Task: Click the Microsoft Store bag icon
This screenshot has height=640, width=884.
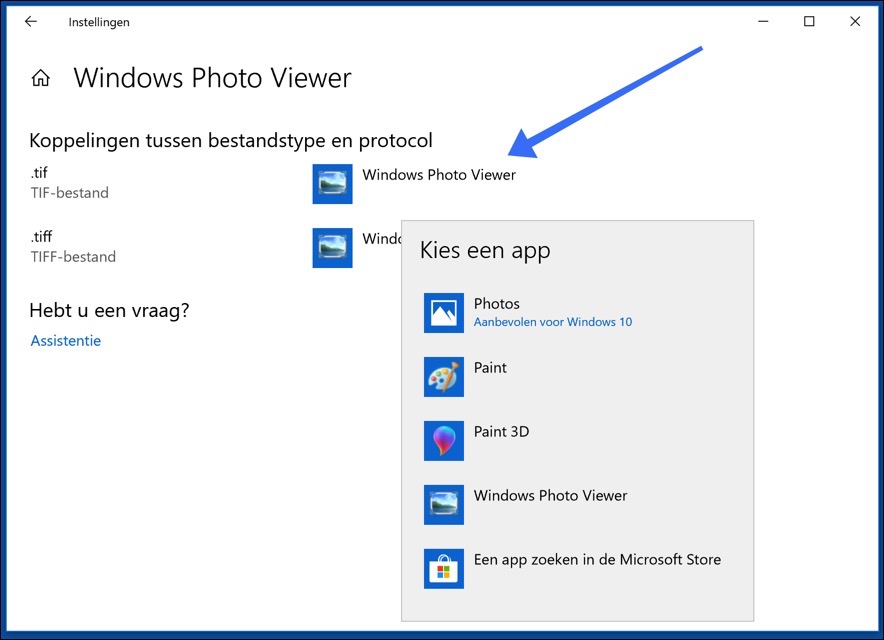Action: (444, 568)
